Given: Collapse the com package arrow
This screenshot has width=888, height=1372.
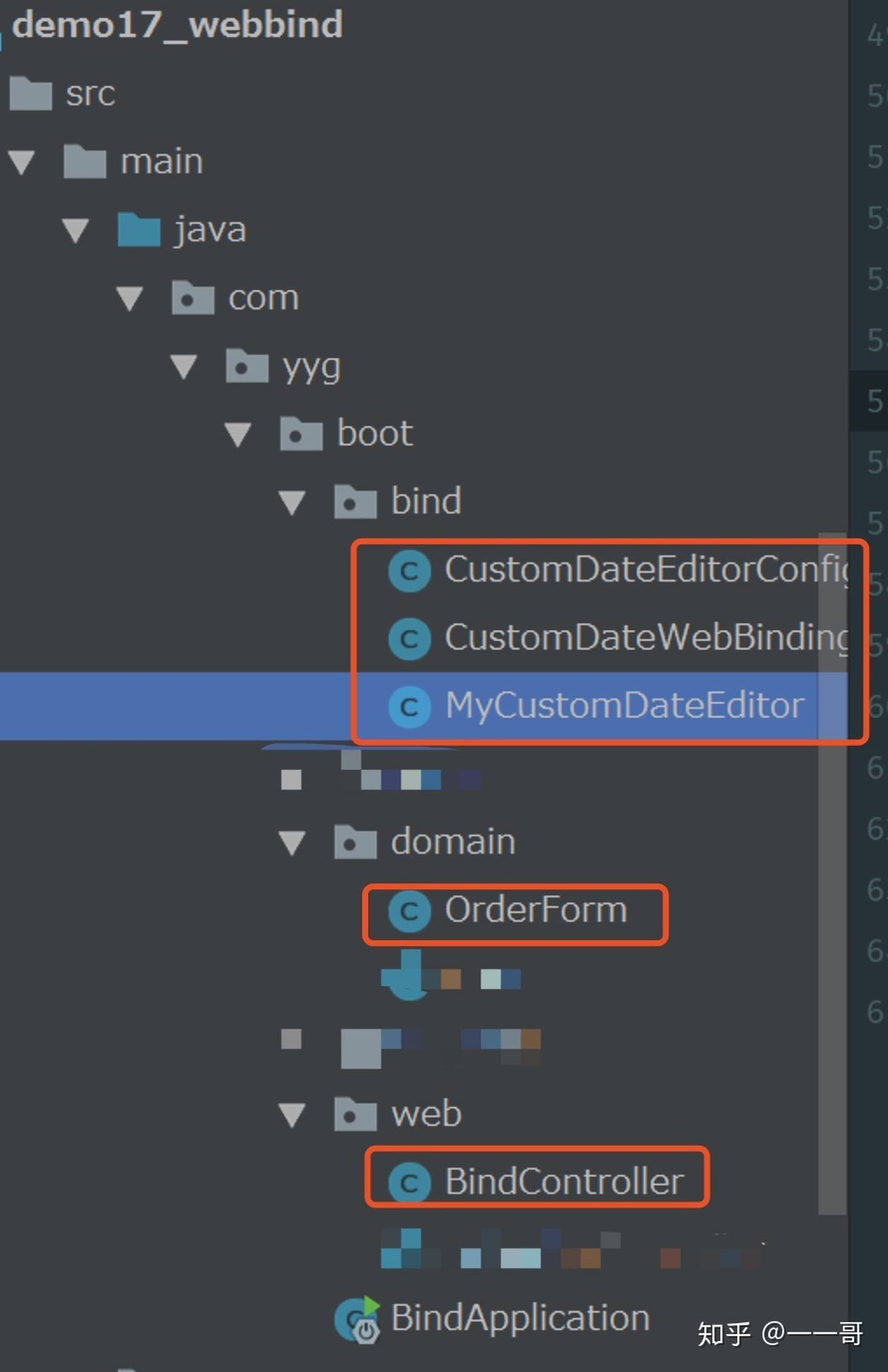Looking at the screenshot, I should (130, 298).
